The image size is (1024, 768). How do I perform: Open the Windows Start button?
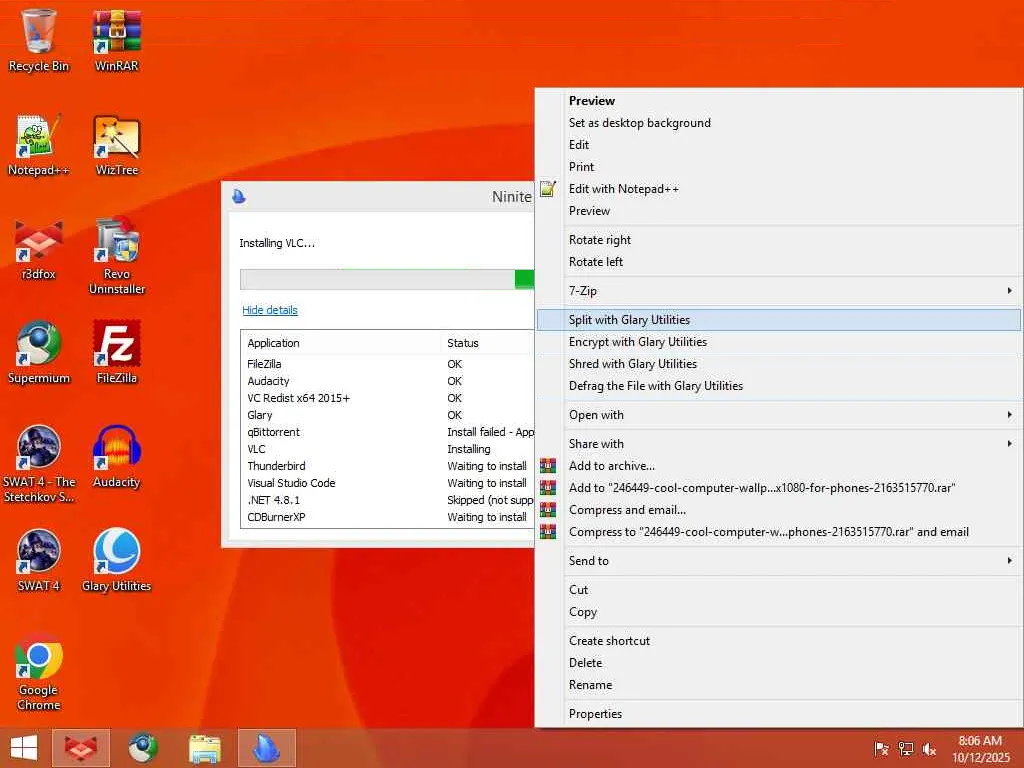[24, 748]
